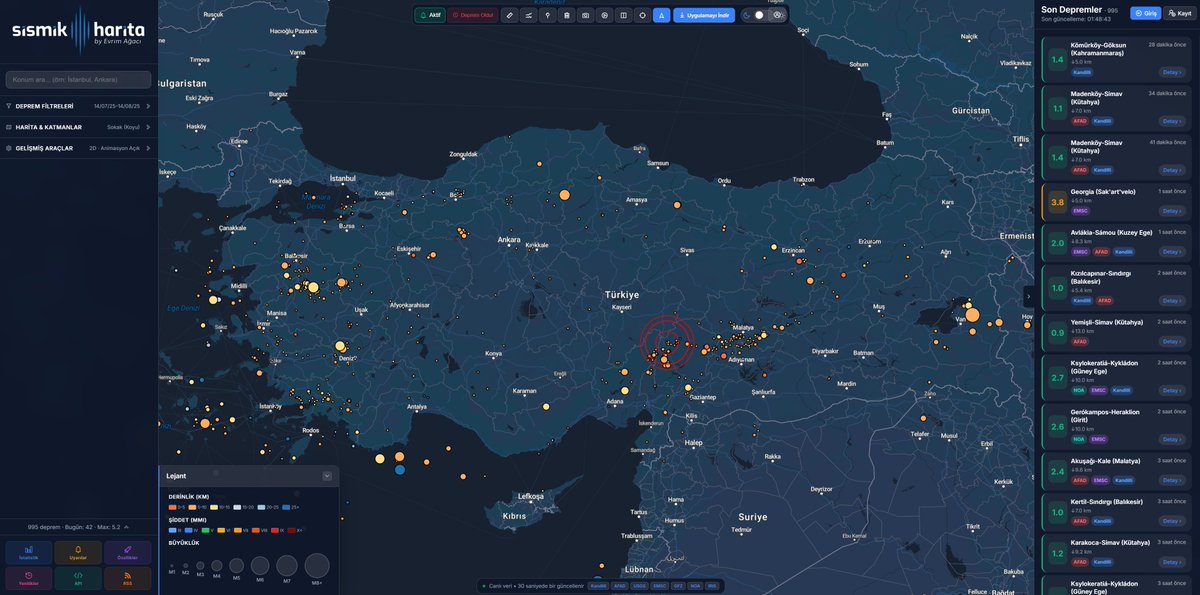Open the Yenilikler updates panel
This screenshot has width=1200, height=595.
tap(28, 578)
